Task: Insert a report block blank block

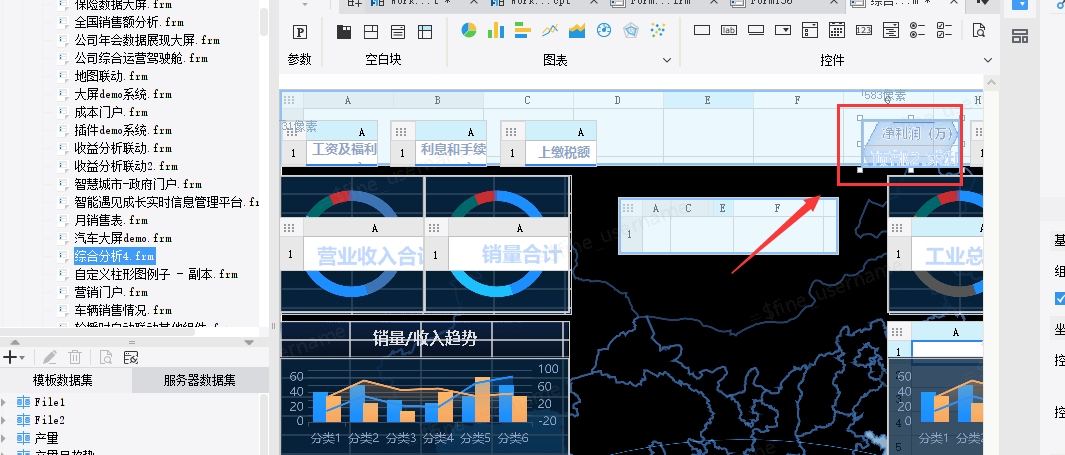Action: [398, 31]
